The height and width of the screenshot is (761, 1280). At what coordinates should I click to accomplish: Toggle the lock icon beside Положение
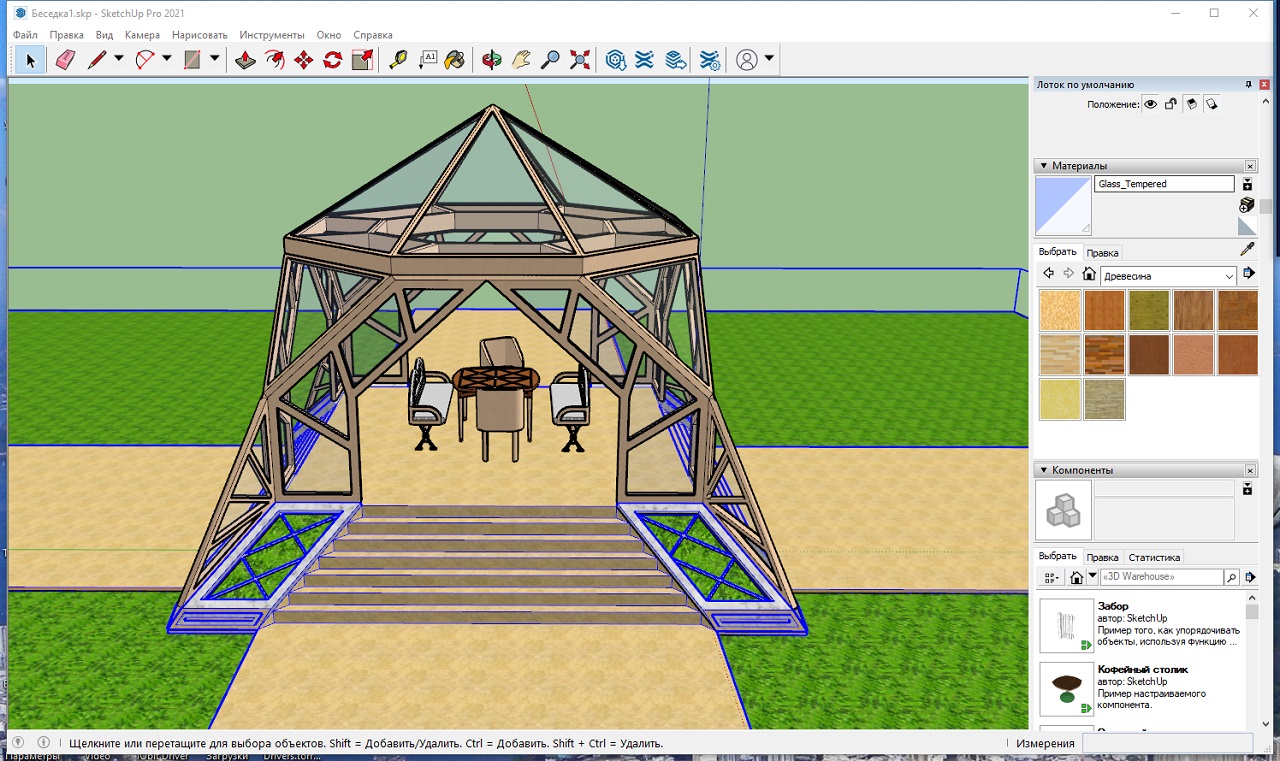pyautogui.click(x=1171, y=104)
